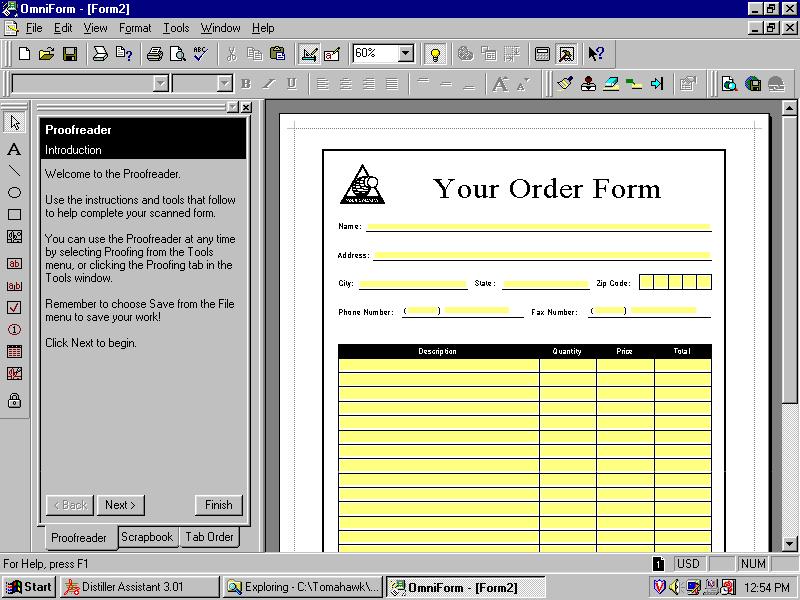Click the Print icon in the toolbar
This screenshot has height=600, width=800.
tap(155, 54)
